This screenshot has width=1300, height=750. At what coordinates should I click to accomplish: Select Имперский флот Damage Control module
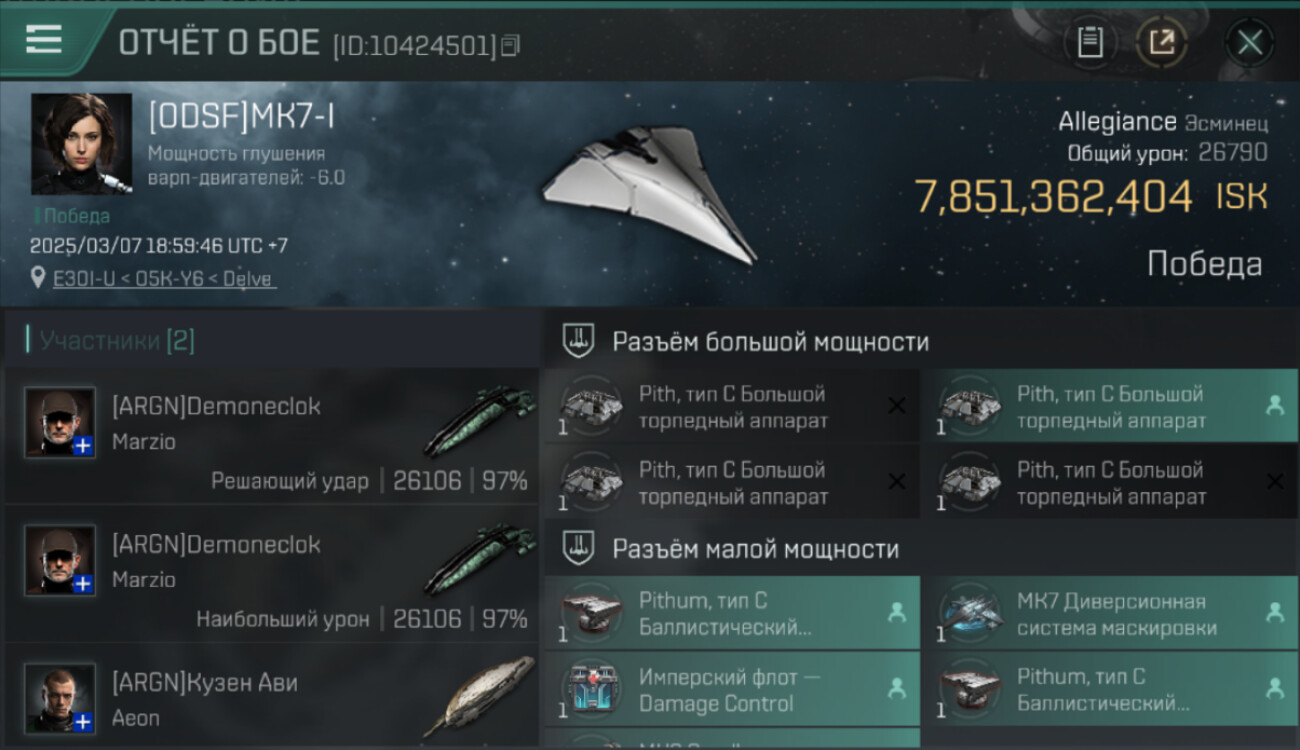732,690
